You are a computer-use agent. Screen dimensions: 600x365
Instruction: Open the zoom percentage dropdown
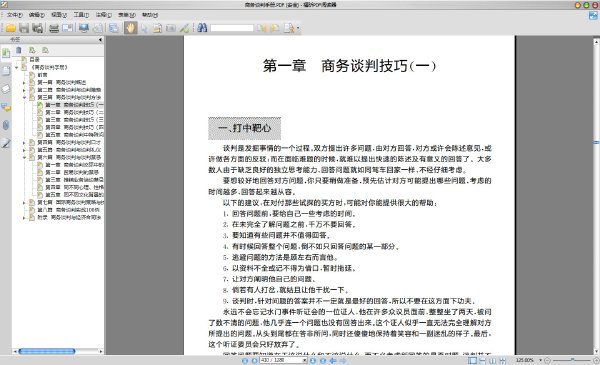[x=540, y=360]
